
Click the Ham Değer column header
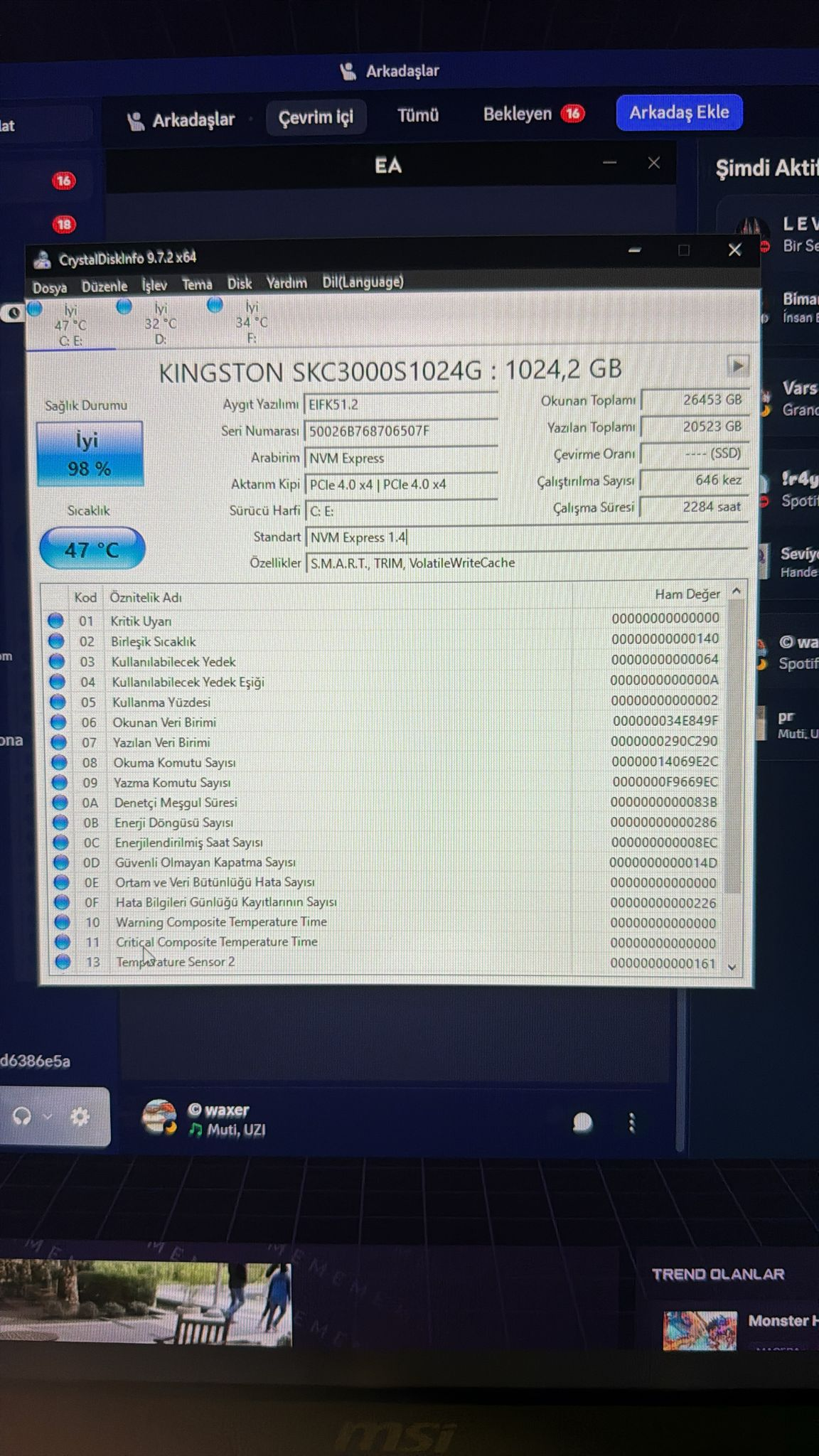pyautogui.click(x=687, y=594)
